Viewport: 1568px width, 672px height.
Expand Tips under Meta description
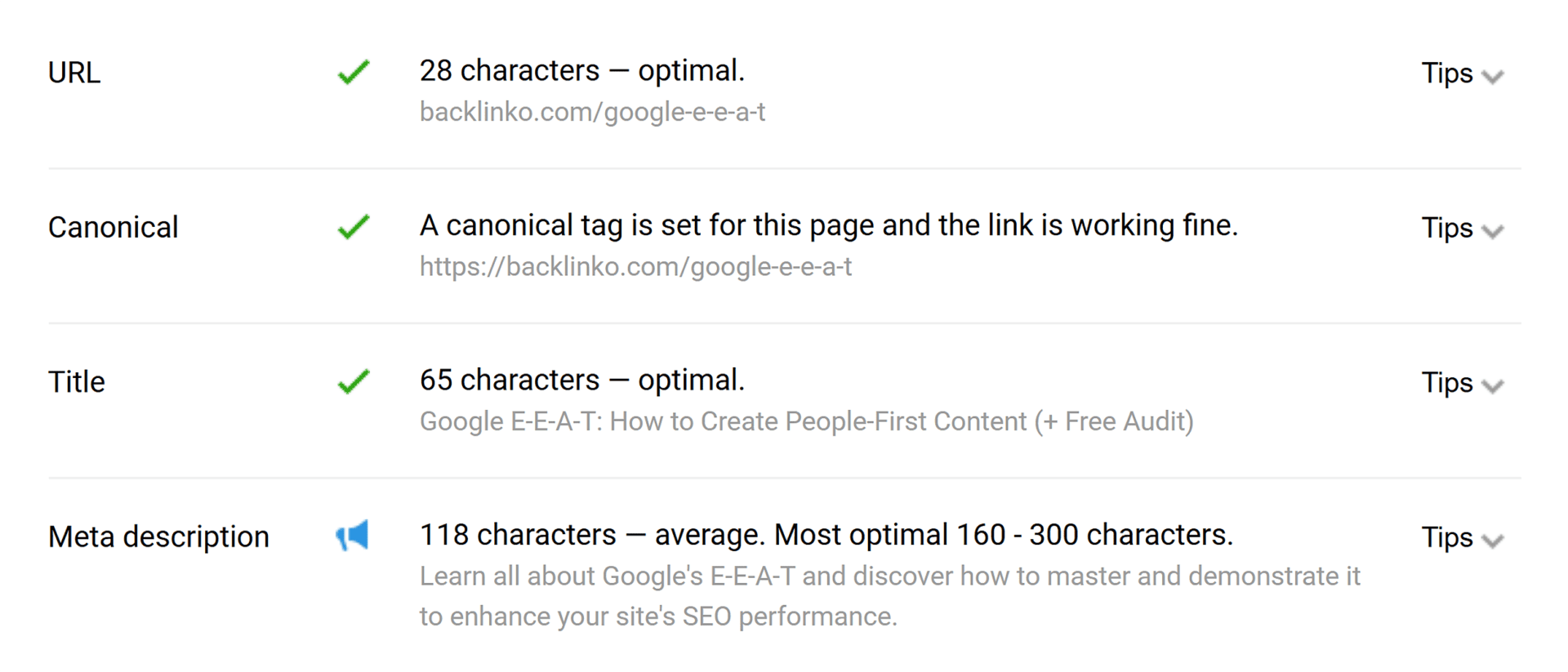tap(1462, 538)
